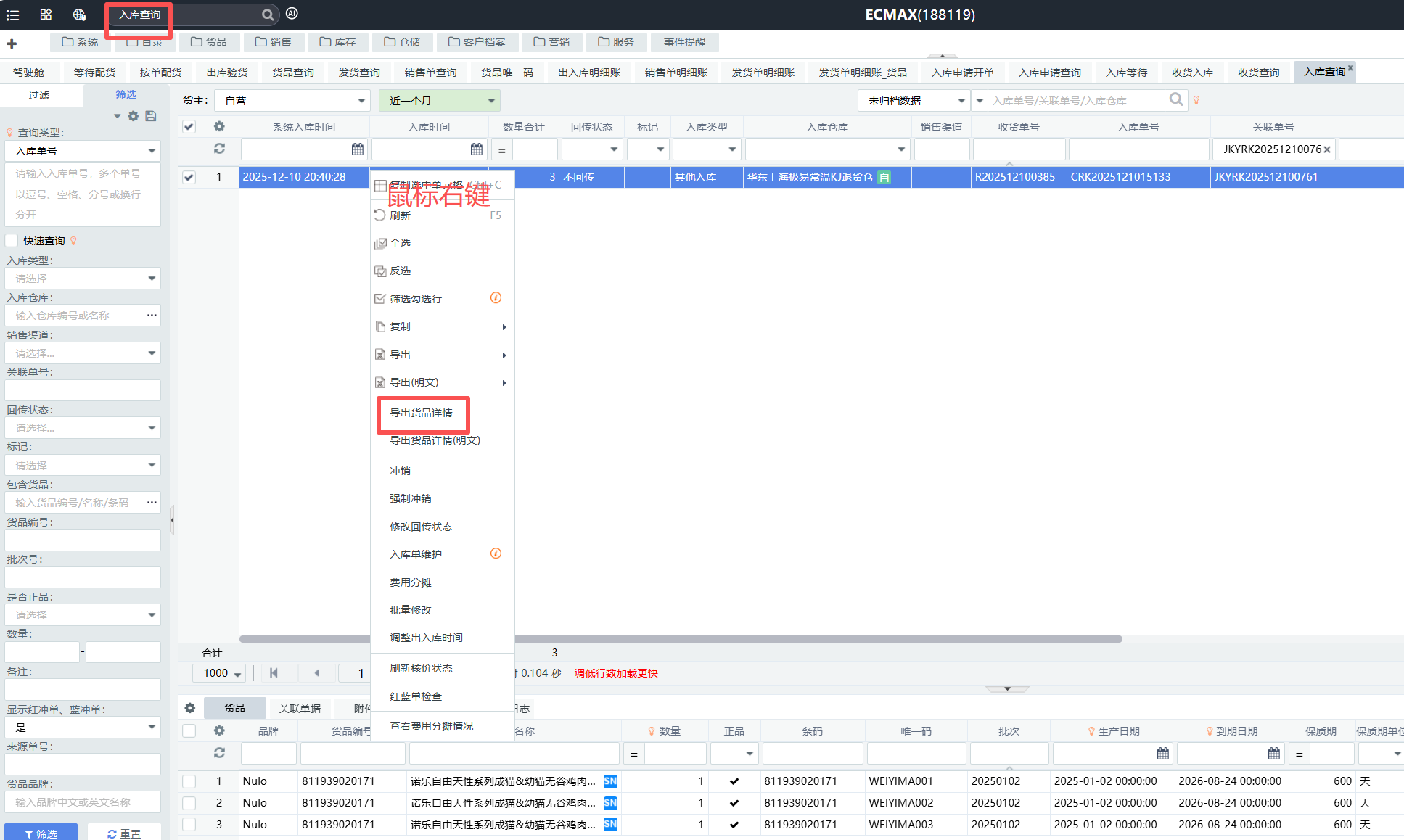The height and width of the screenshot is (840, 1404).
Task: Click the search icon in 入库单号 search box
Action: tap(1176, 99)
